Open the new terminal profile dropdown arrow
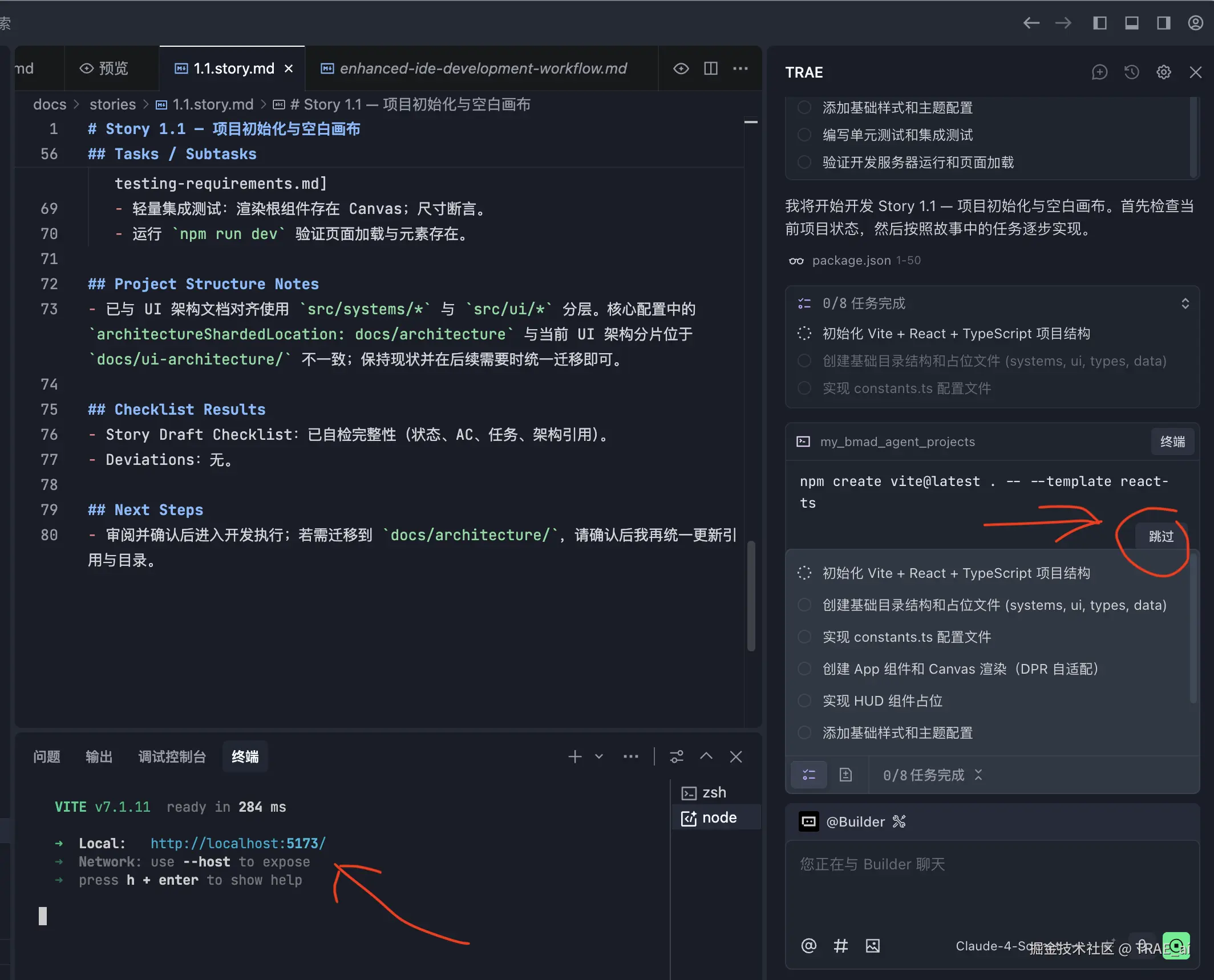The width and height of the screenshot is (1214, 980). [599, 756]
